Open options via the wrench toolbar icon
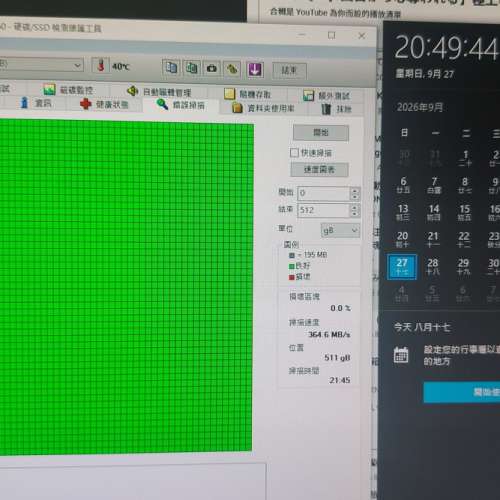500x500 pixels. 232,69
